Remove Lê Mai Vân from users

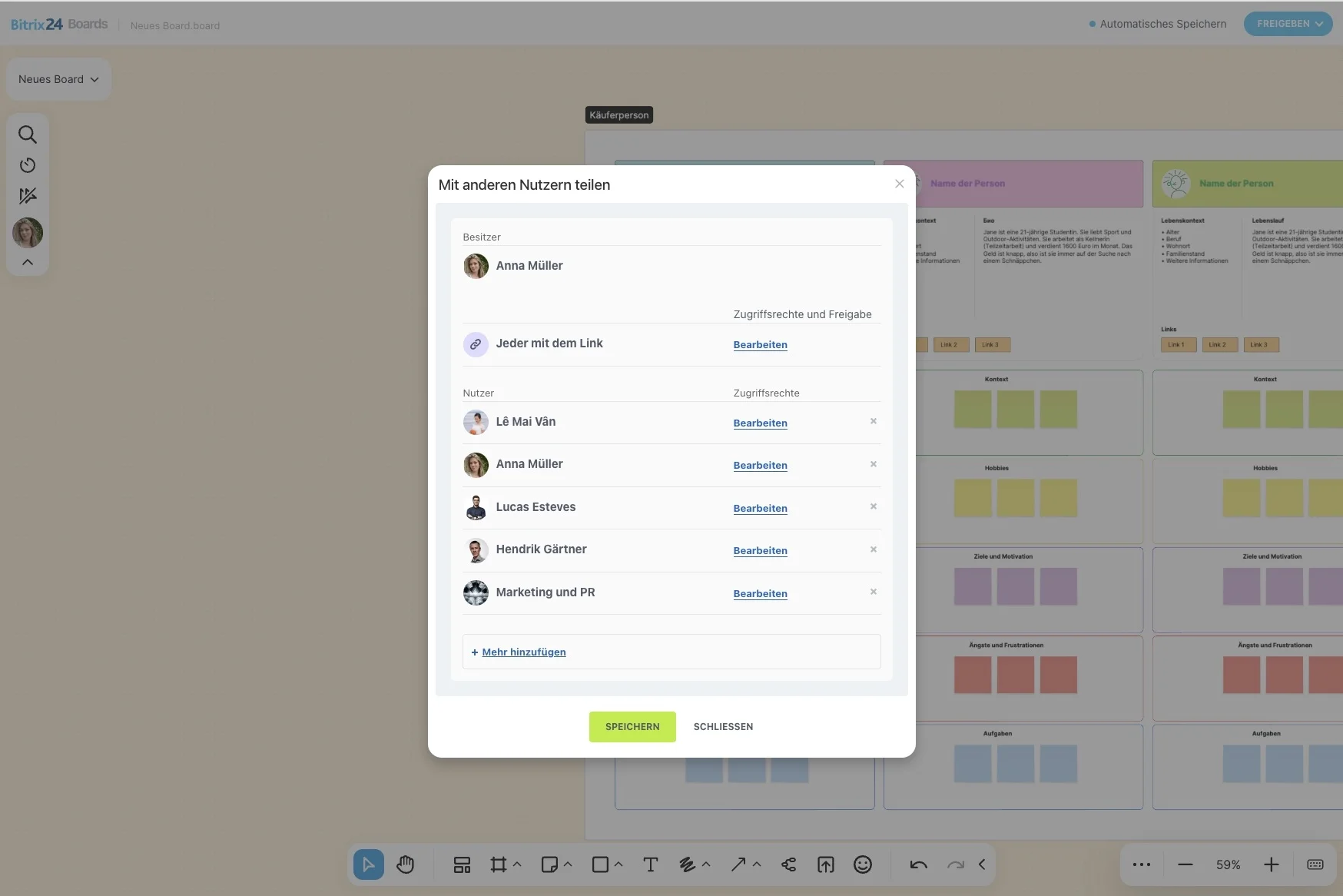[x=874, y=421]
